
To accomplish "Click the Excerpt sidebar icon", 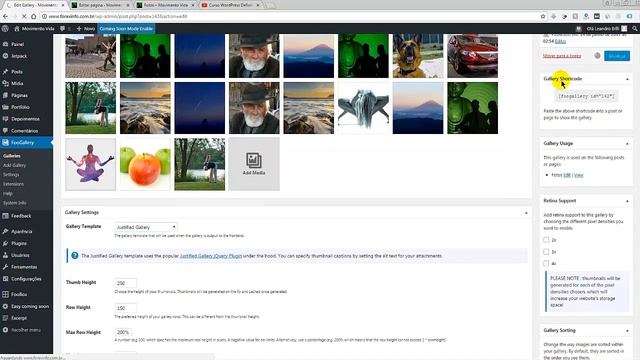I will (x=5, y=318).
